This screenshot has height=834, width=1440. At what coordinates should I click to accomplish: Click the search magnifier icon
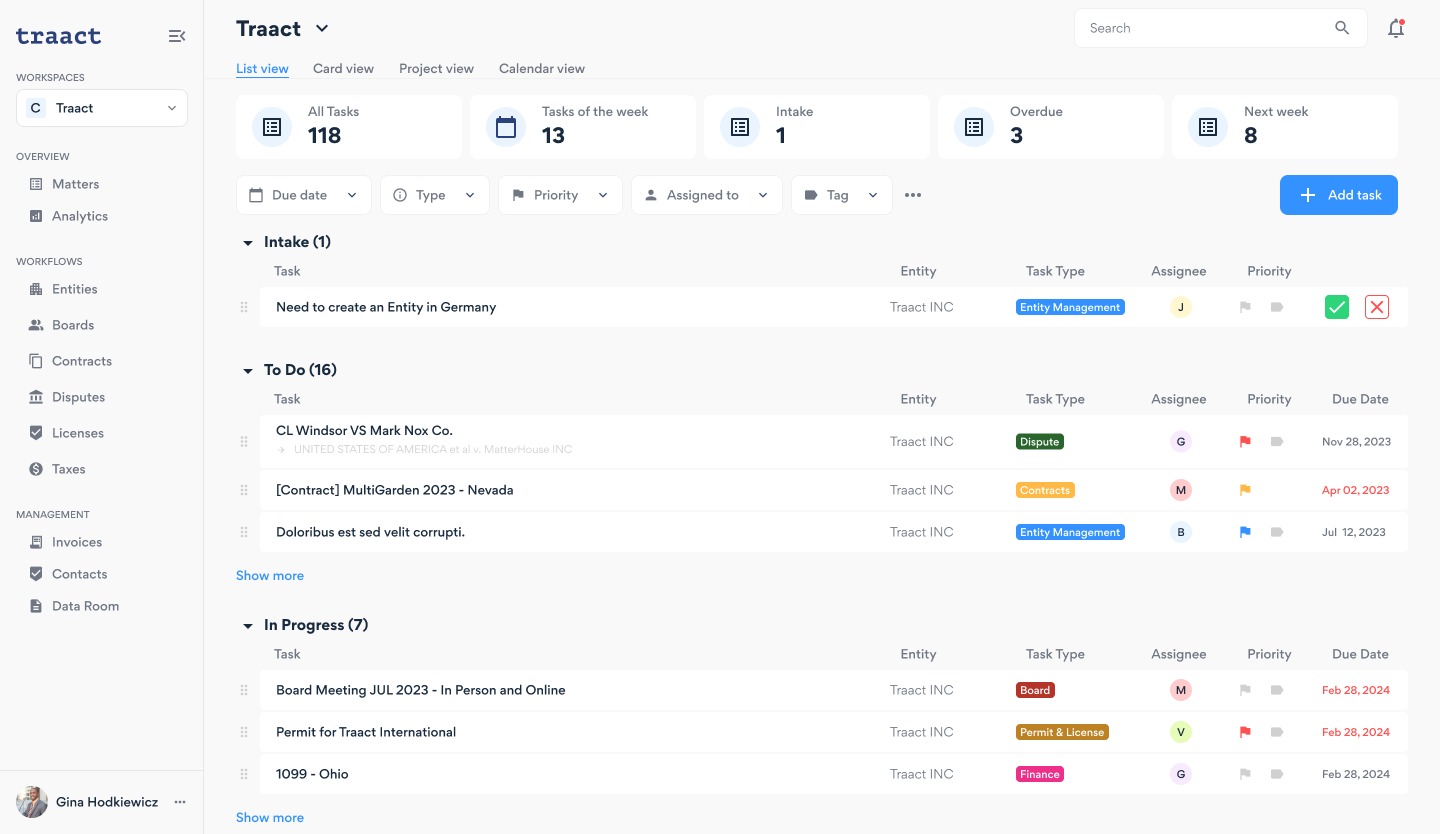(x=1342, y=28)
